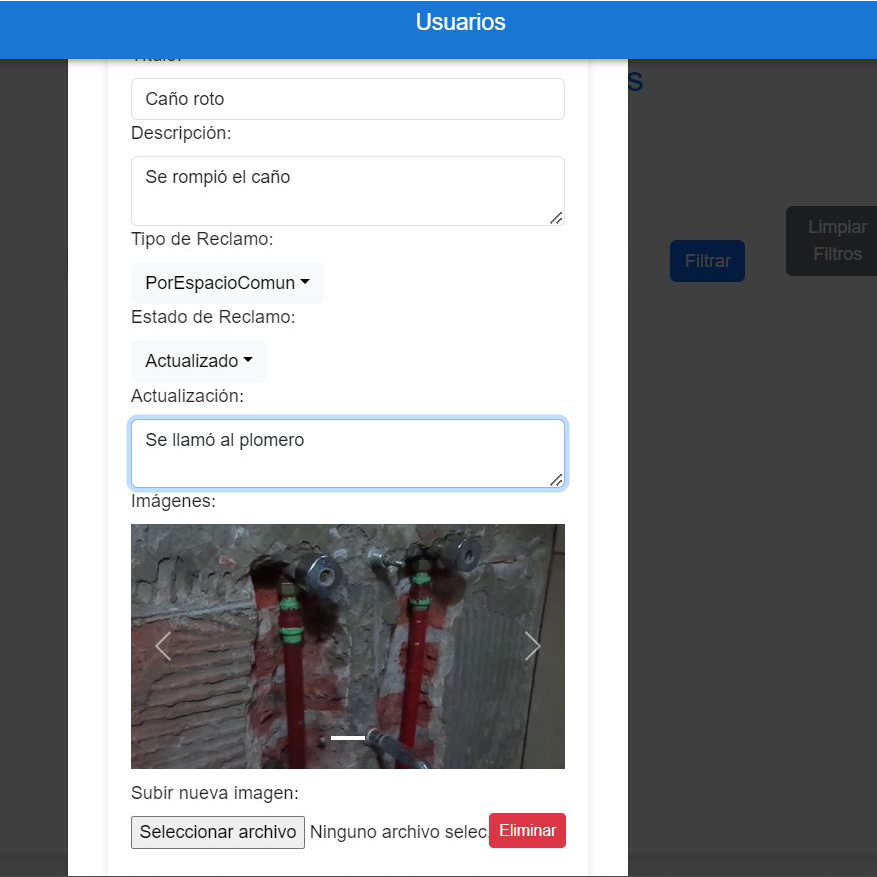Focus the title field containing Caño roto

point(347,99)
